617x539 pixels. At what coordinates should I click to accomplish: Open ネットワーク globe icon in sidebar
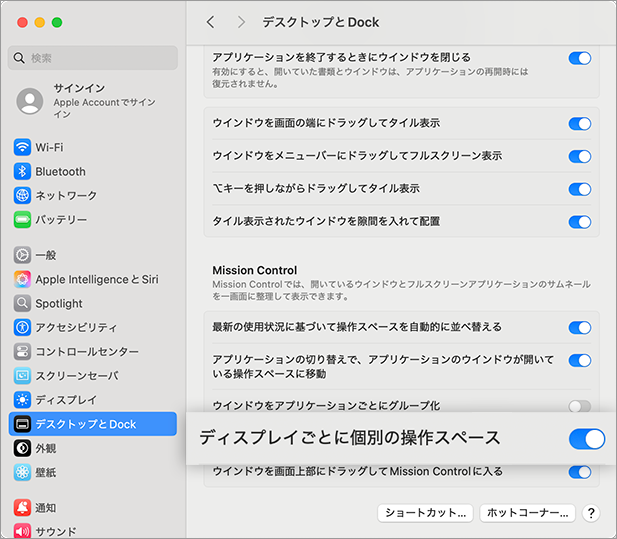point(22,195)
